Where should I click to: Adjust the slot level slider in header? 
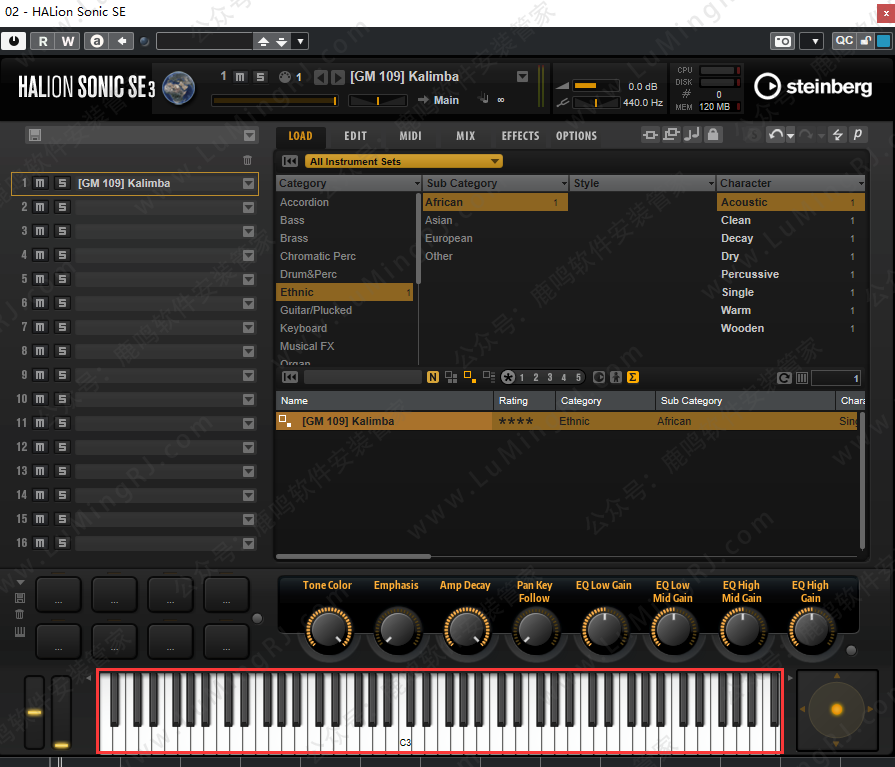[x=275, y=101]
